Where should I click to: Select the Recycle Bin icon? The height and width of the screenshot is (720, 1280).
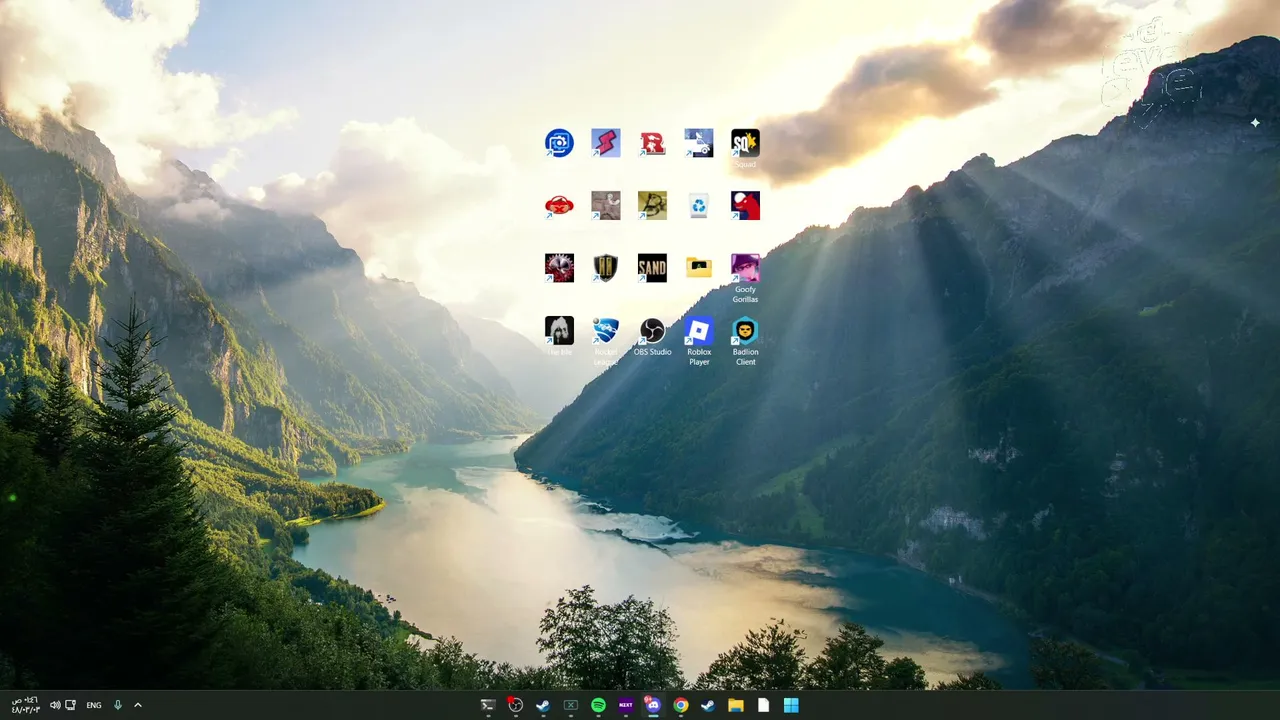coord(699,205)
